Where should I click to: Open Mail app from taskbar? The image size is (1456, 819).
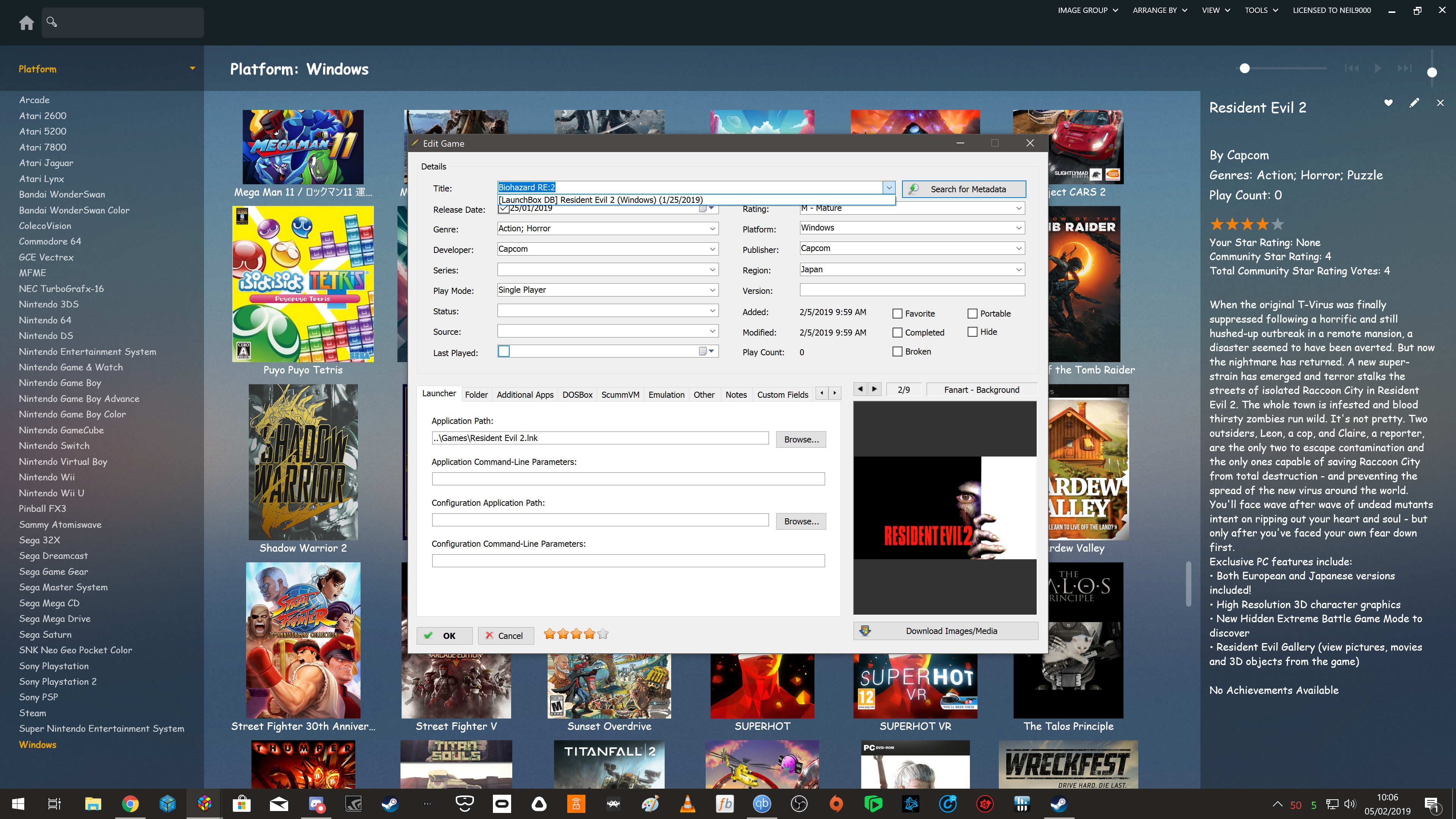(x=279, y=804)
